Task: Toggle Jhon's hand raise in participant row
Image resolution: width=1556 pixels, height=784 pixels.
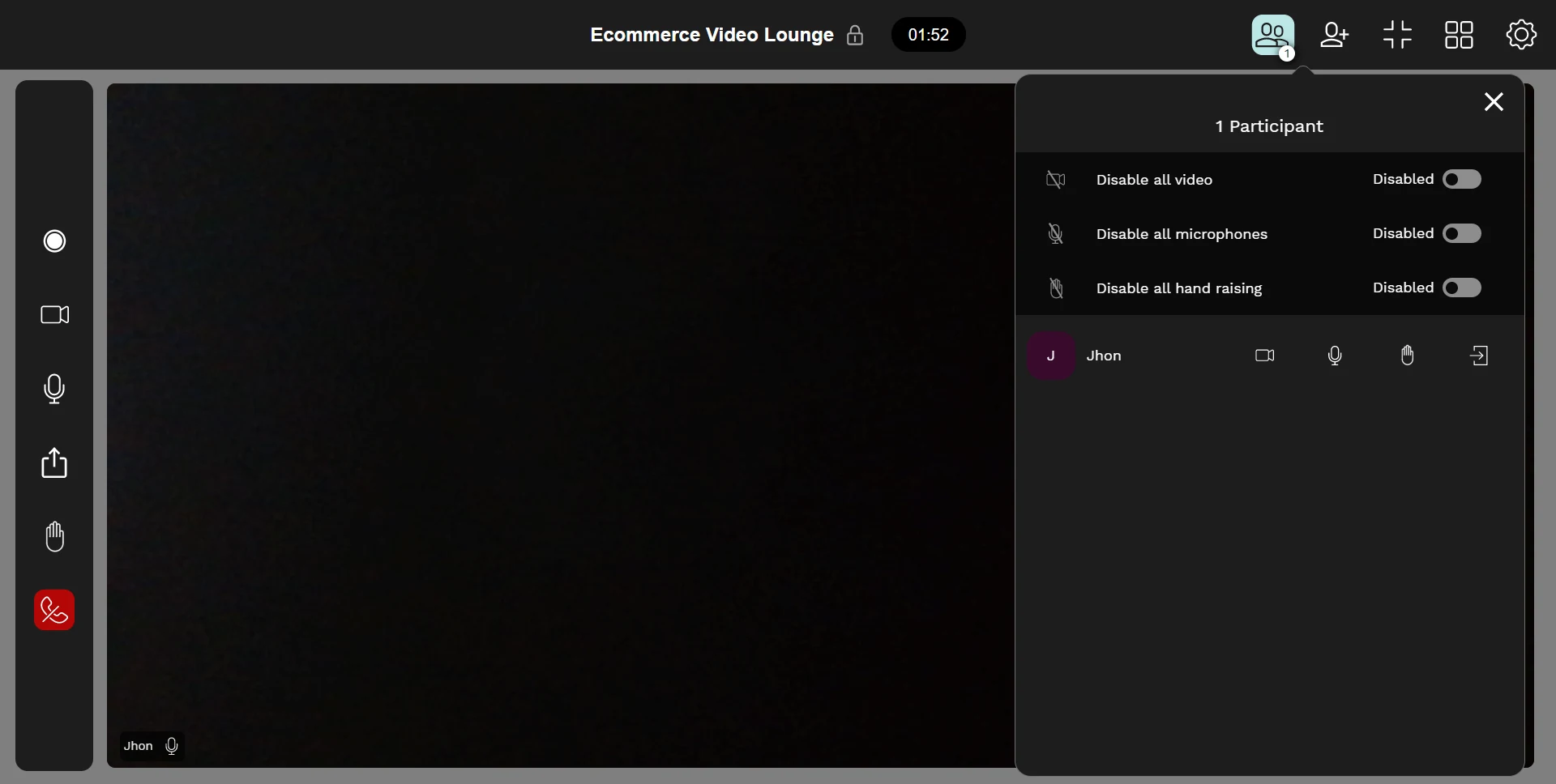Action: pyautogui.click(x=1408, y=356)
